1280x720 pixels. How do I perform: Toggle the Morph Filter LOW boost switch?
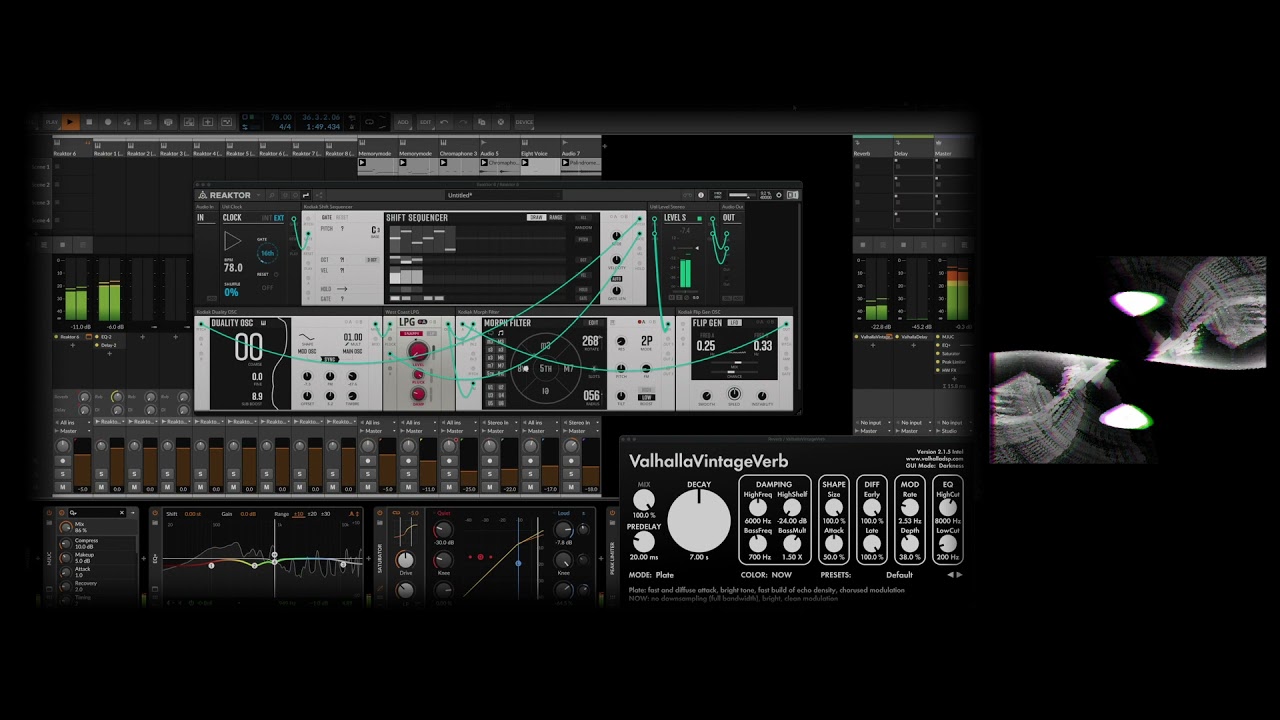point(647,396)
